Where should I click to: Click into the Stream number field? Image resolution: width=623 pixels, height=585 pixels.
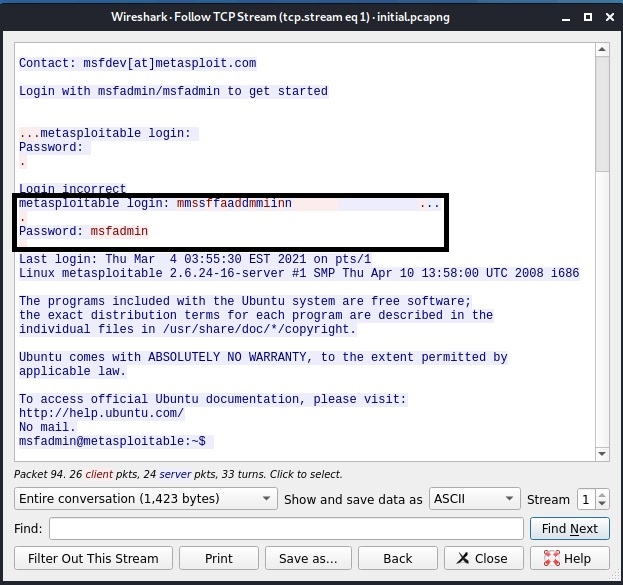coord(587,499)
